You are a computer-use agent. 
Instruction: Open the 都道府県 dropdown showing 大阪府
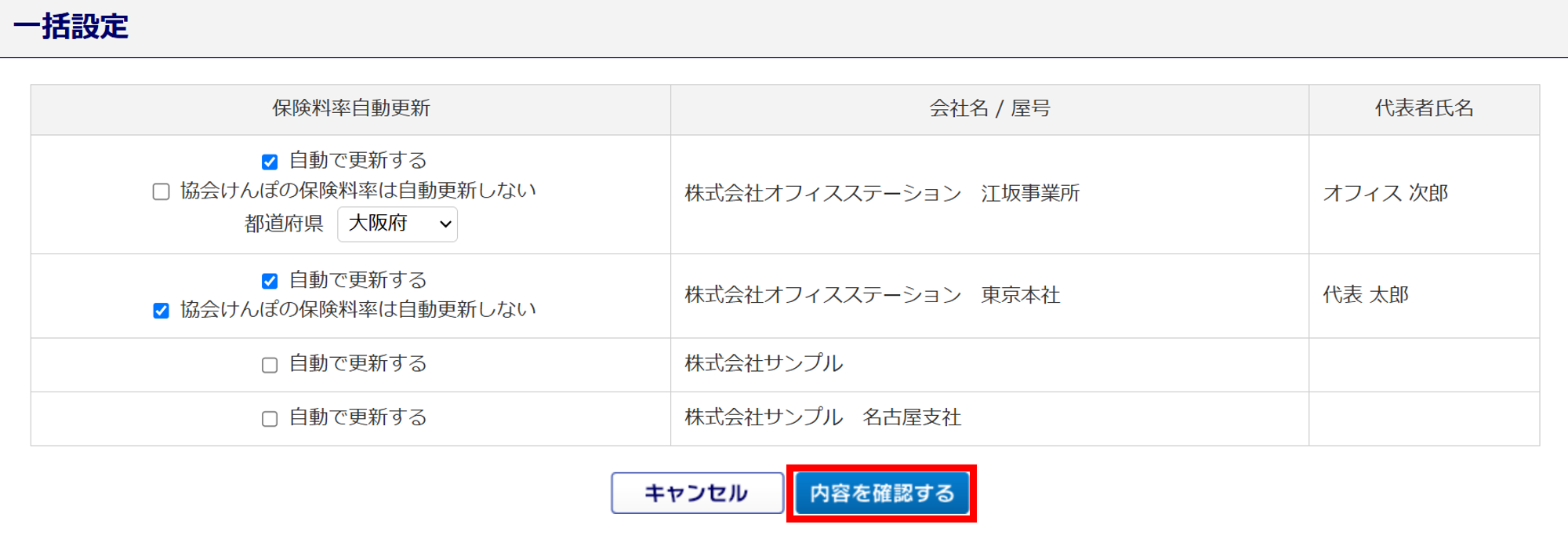pyautogui.click(x=397, y=224)
